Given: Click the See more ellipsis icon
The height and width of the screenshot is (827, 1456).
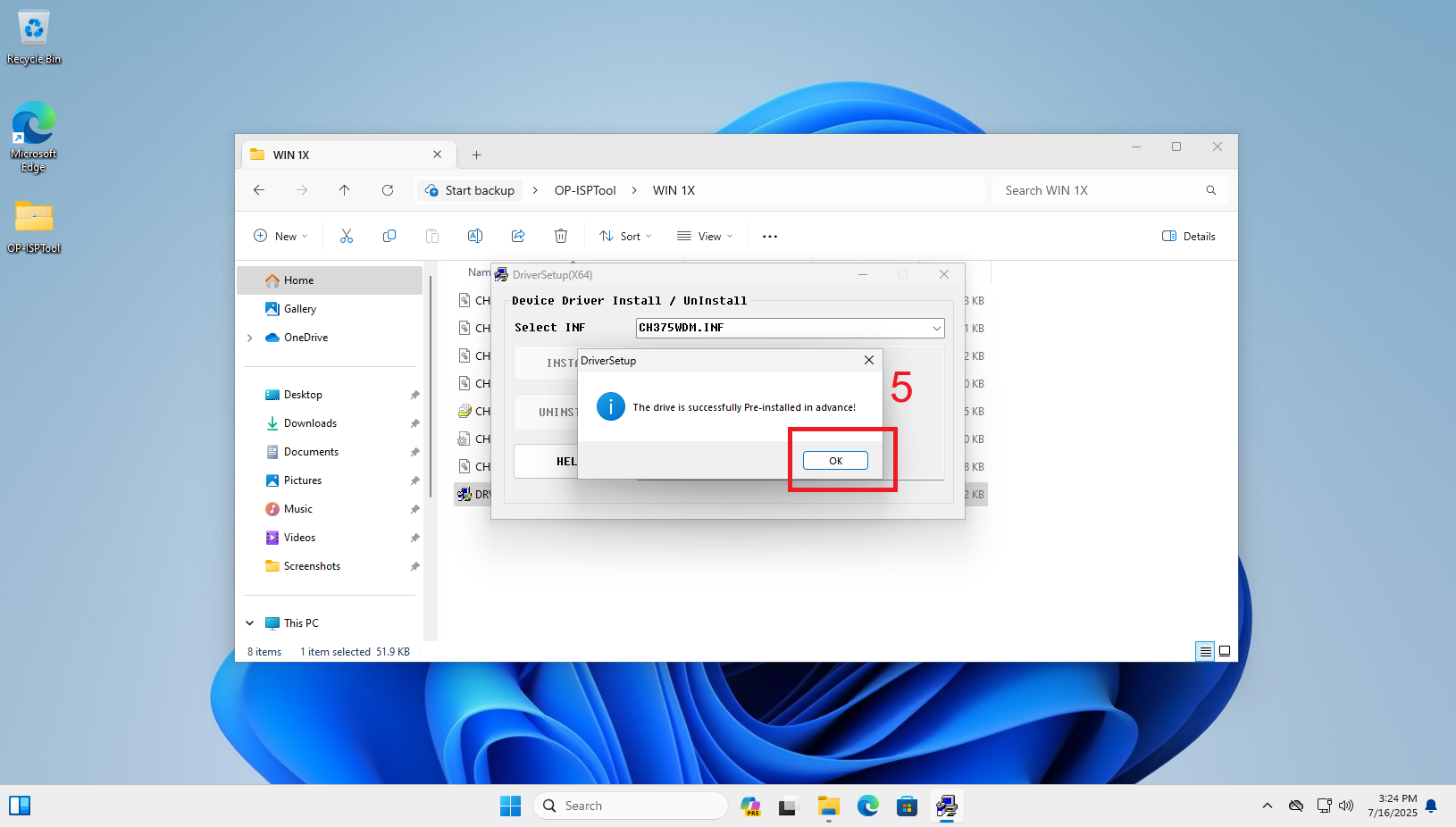Looking at the screenshot, I should coord(769,235).
